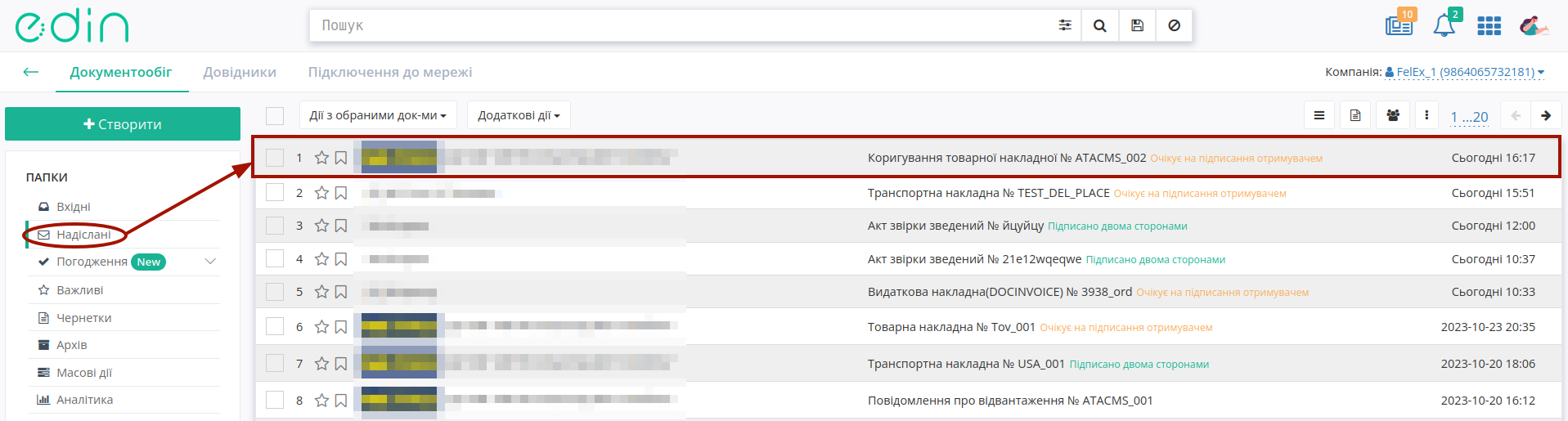
Task: Select checkbox for row 6 Tov_001
Action: [275, 327]
